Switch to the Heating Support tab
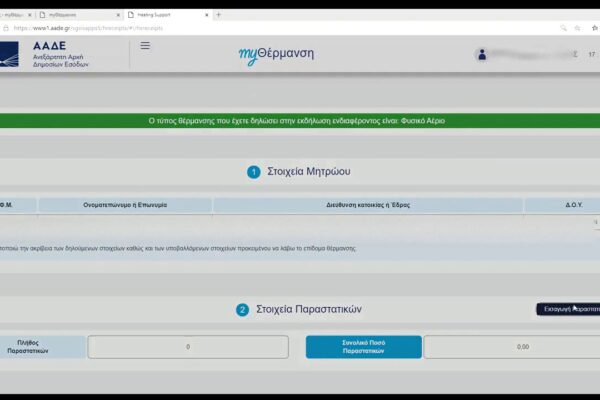This screenshot has height=400, width=600. coord(165,15)
